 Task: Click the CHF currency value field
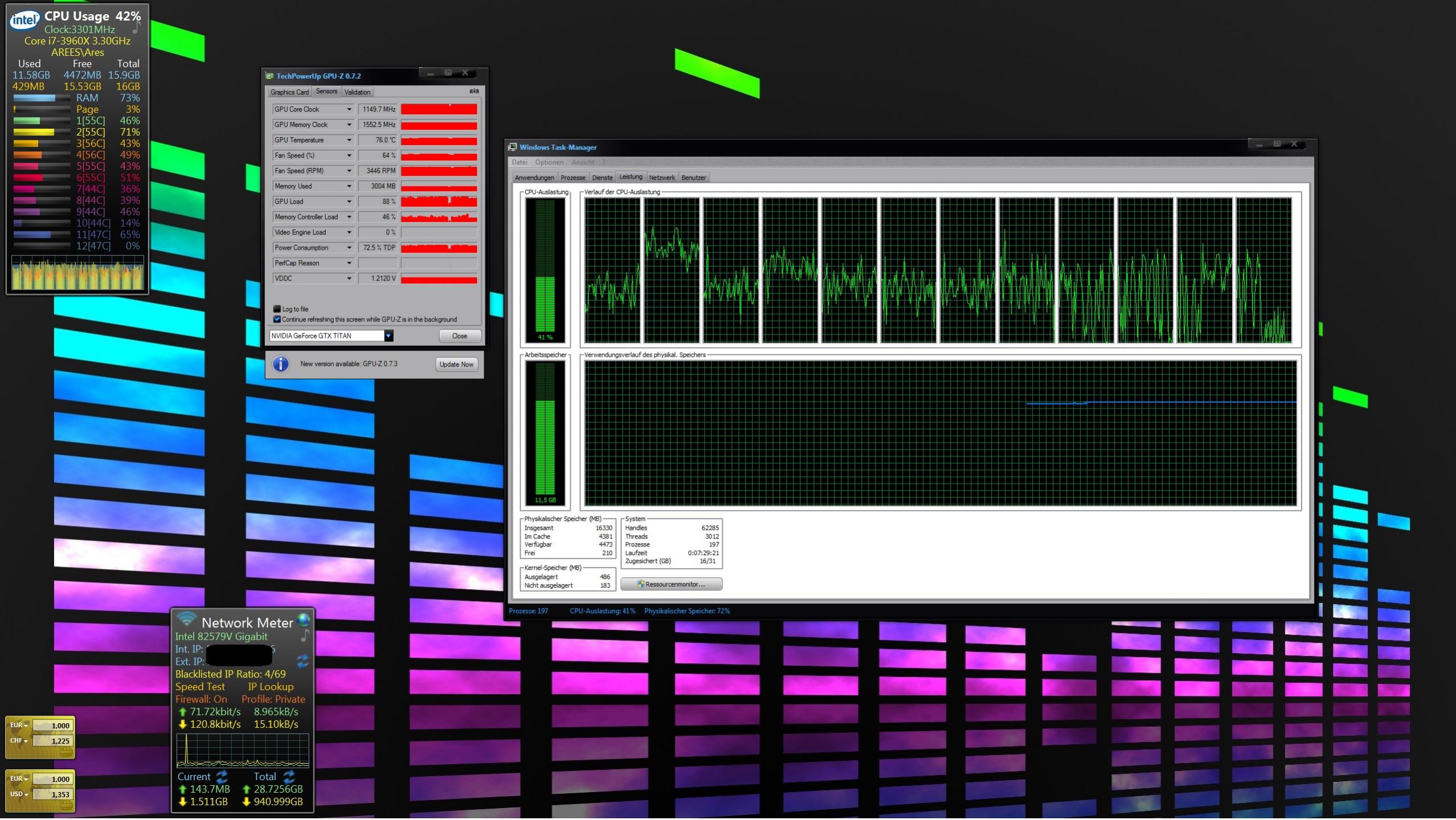[x=52, y=741]
